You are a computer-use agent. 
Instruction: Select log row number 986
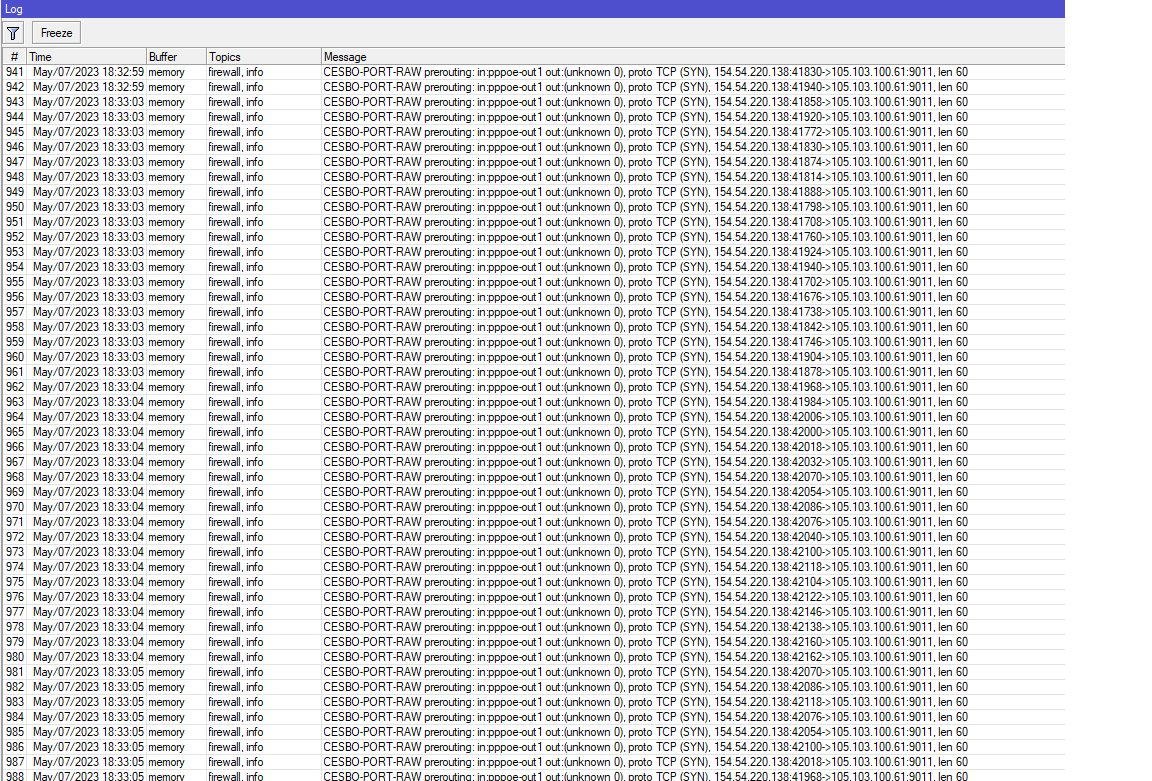coord(15,746)
